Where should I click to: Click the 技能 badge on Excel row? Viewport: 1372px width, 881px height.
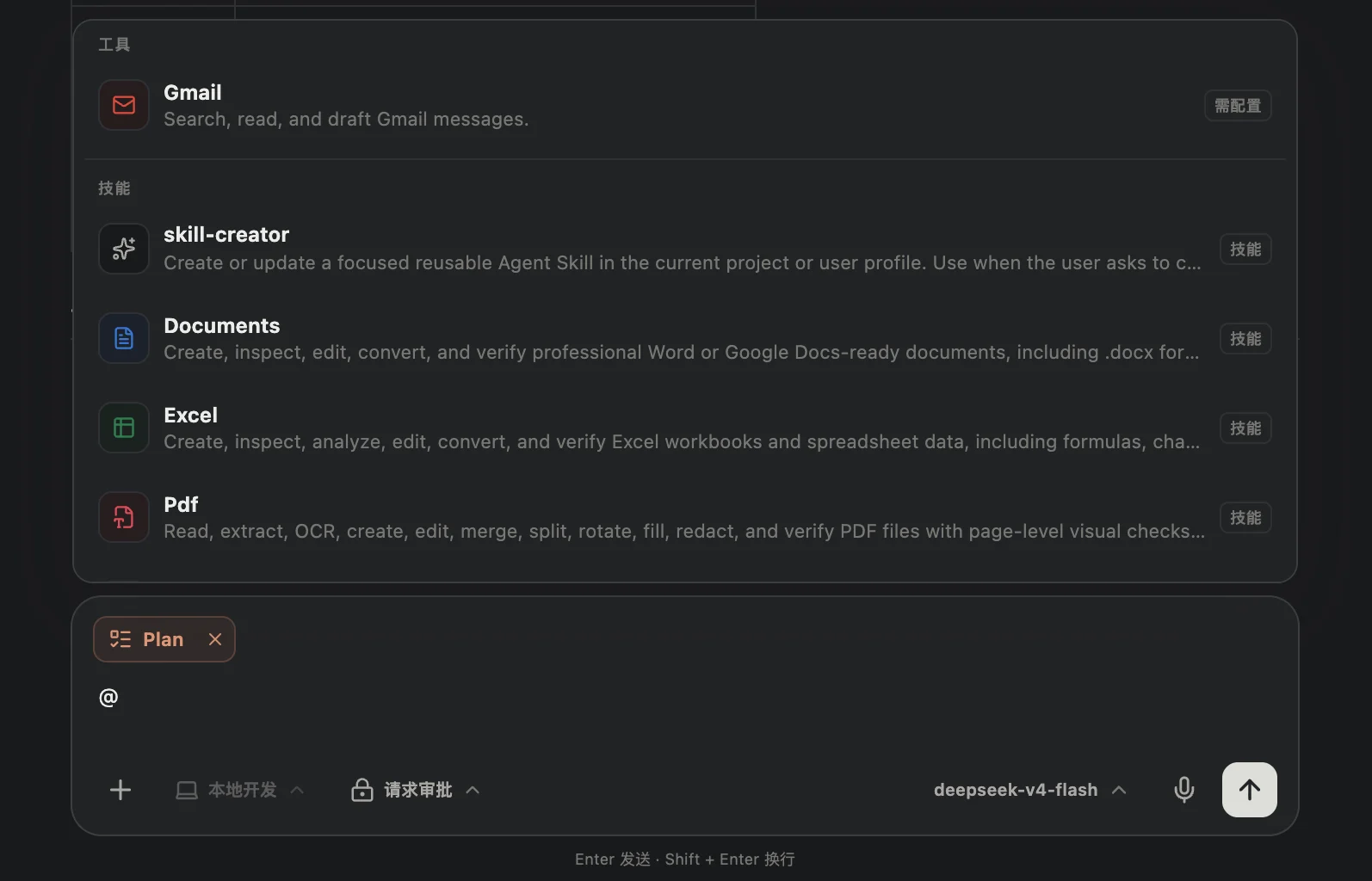tap(1245, 428)
